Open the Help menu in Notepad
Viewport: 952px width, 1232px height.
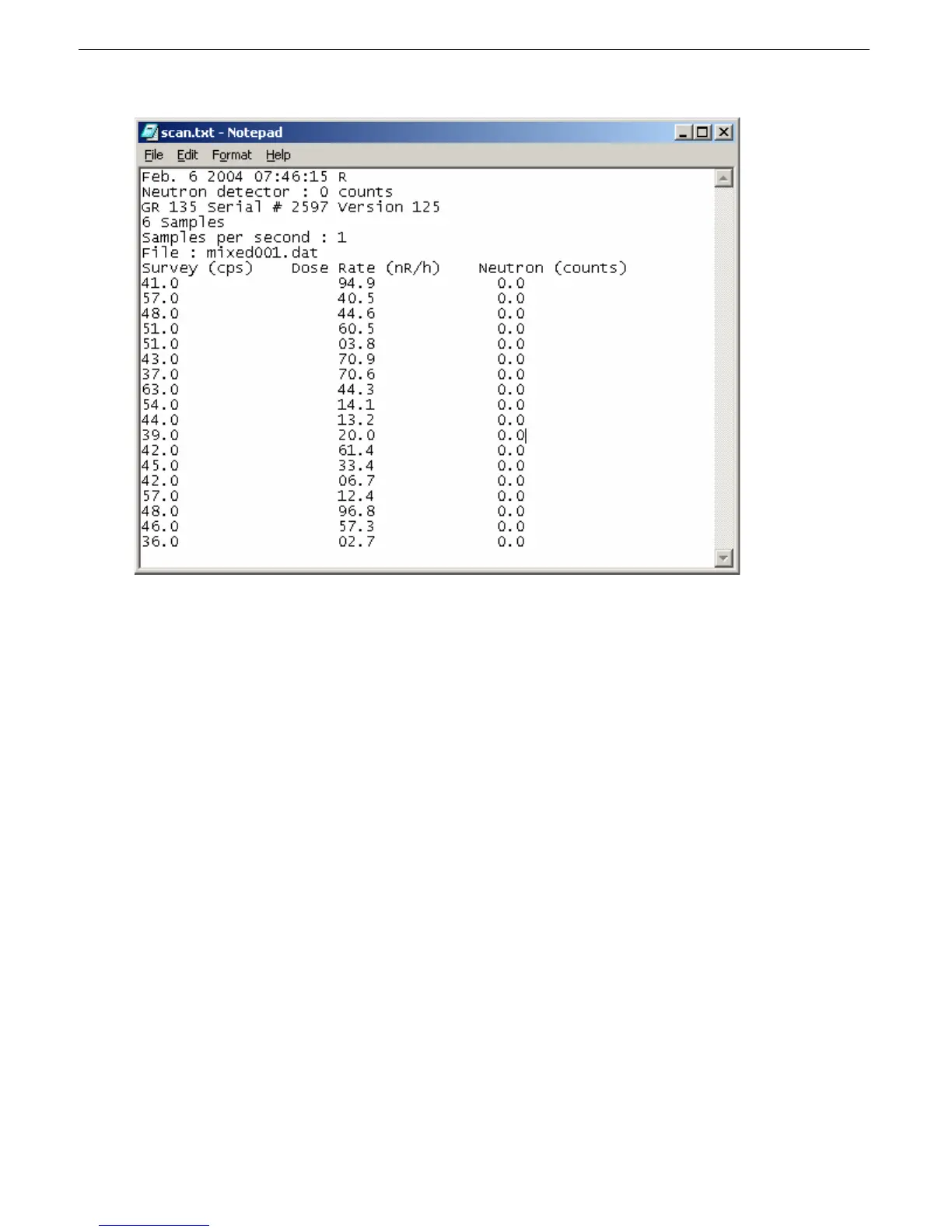click(278, 155)
